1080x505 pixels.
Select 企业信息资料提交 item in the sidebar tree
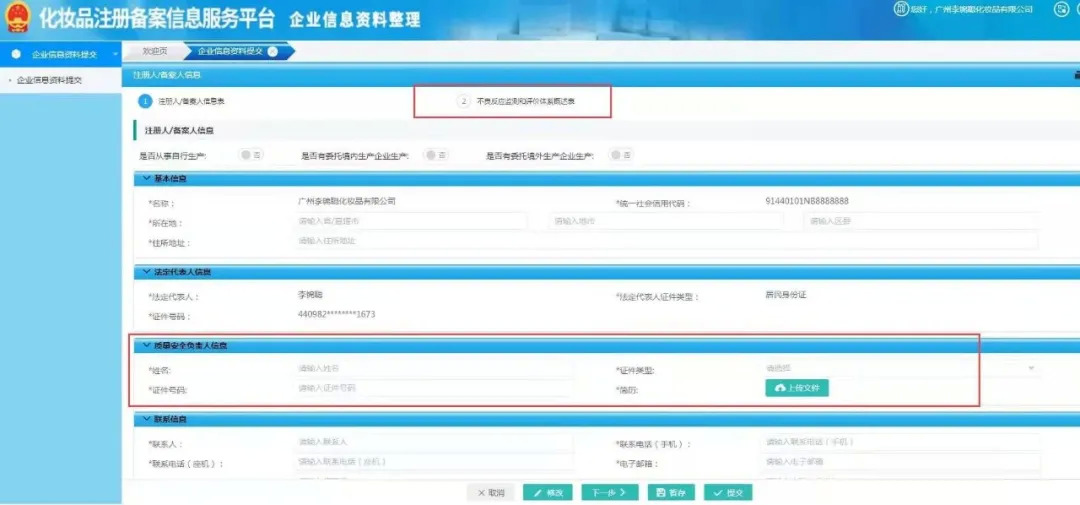tap(50, 80)
